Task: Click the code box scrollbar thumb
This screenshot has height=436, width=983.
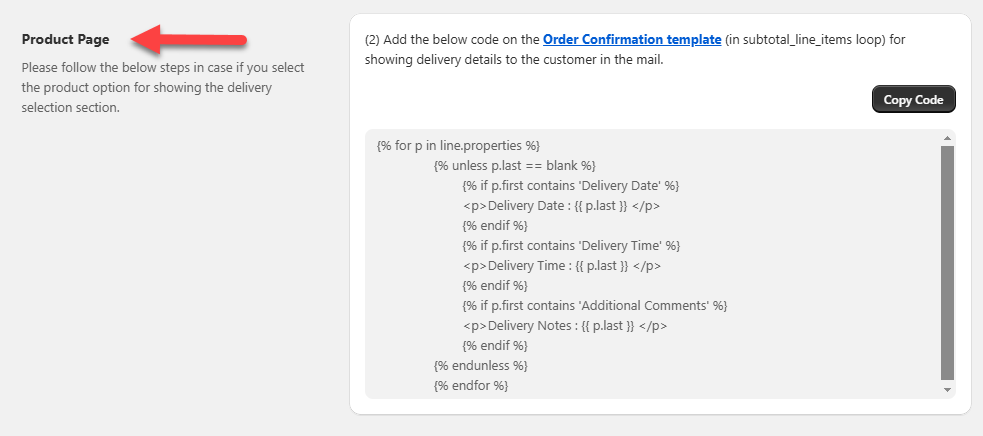Action: [947, 262]
